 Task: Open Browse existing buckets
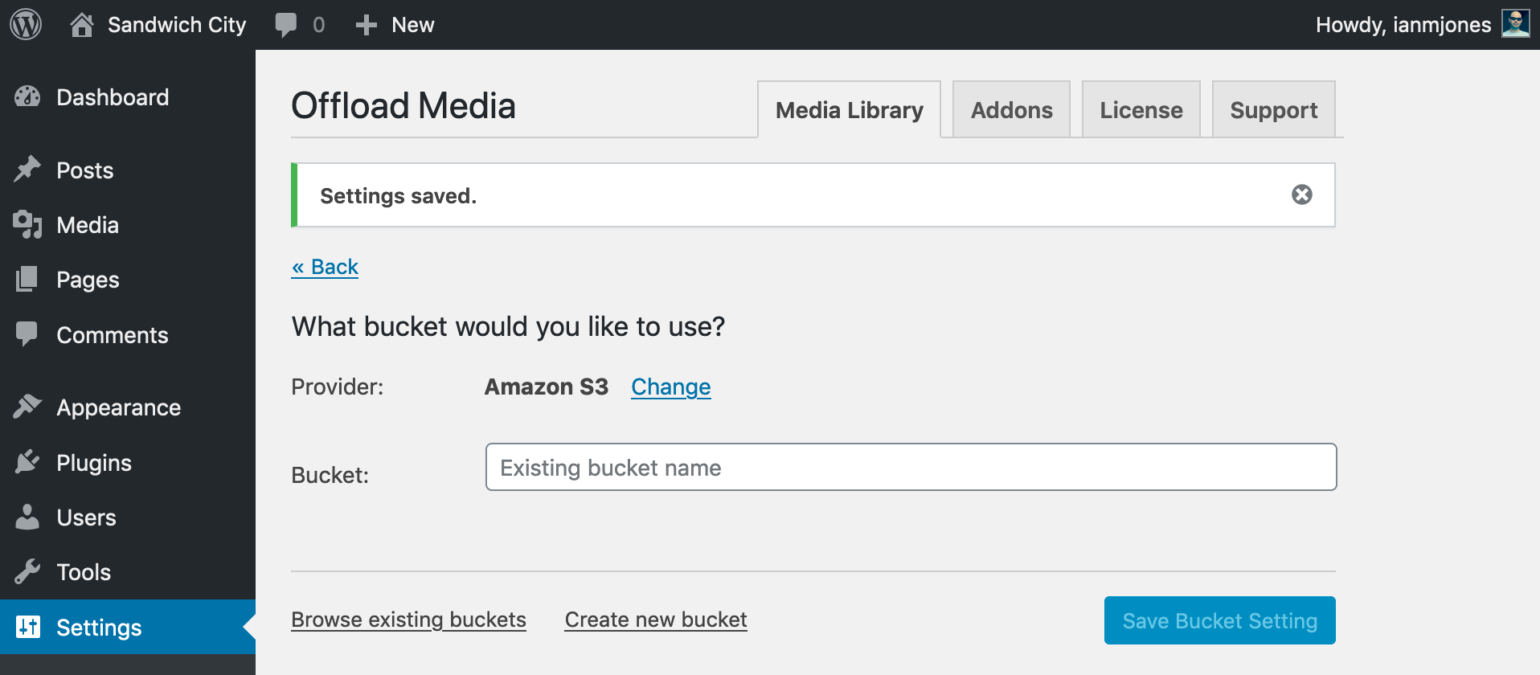pyautogui.click(x=408, y=619)
